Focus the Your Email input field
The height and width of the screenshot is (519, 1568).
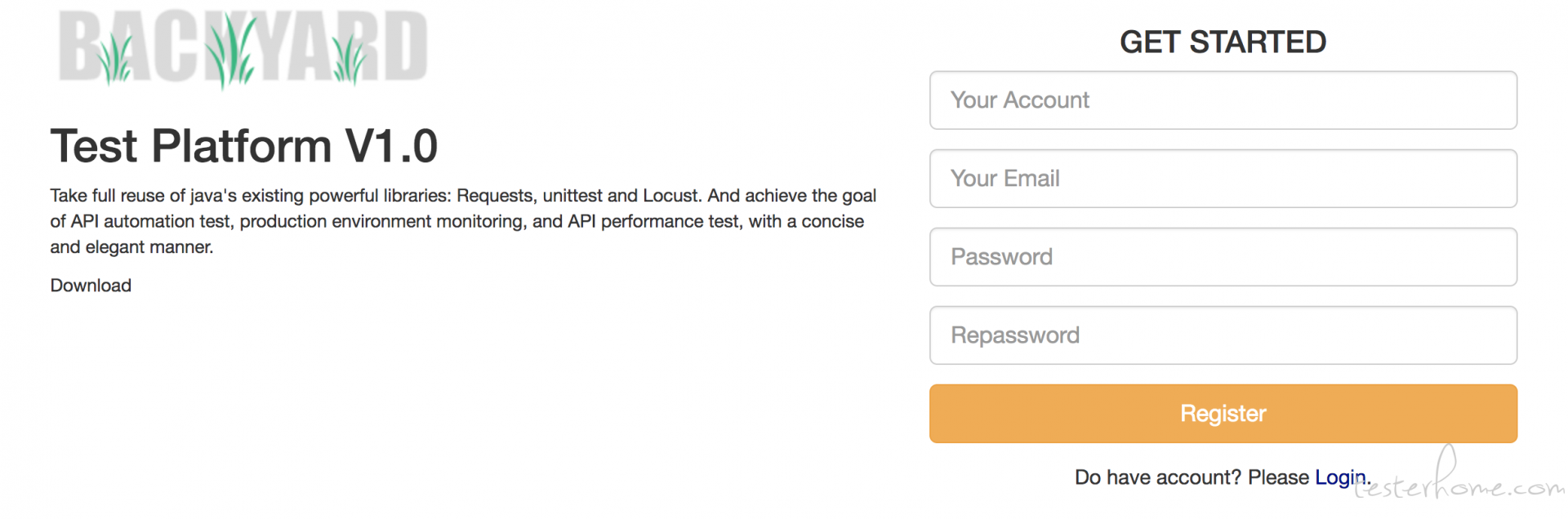click(1223, 179)
